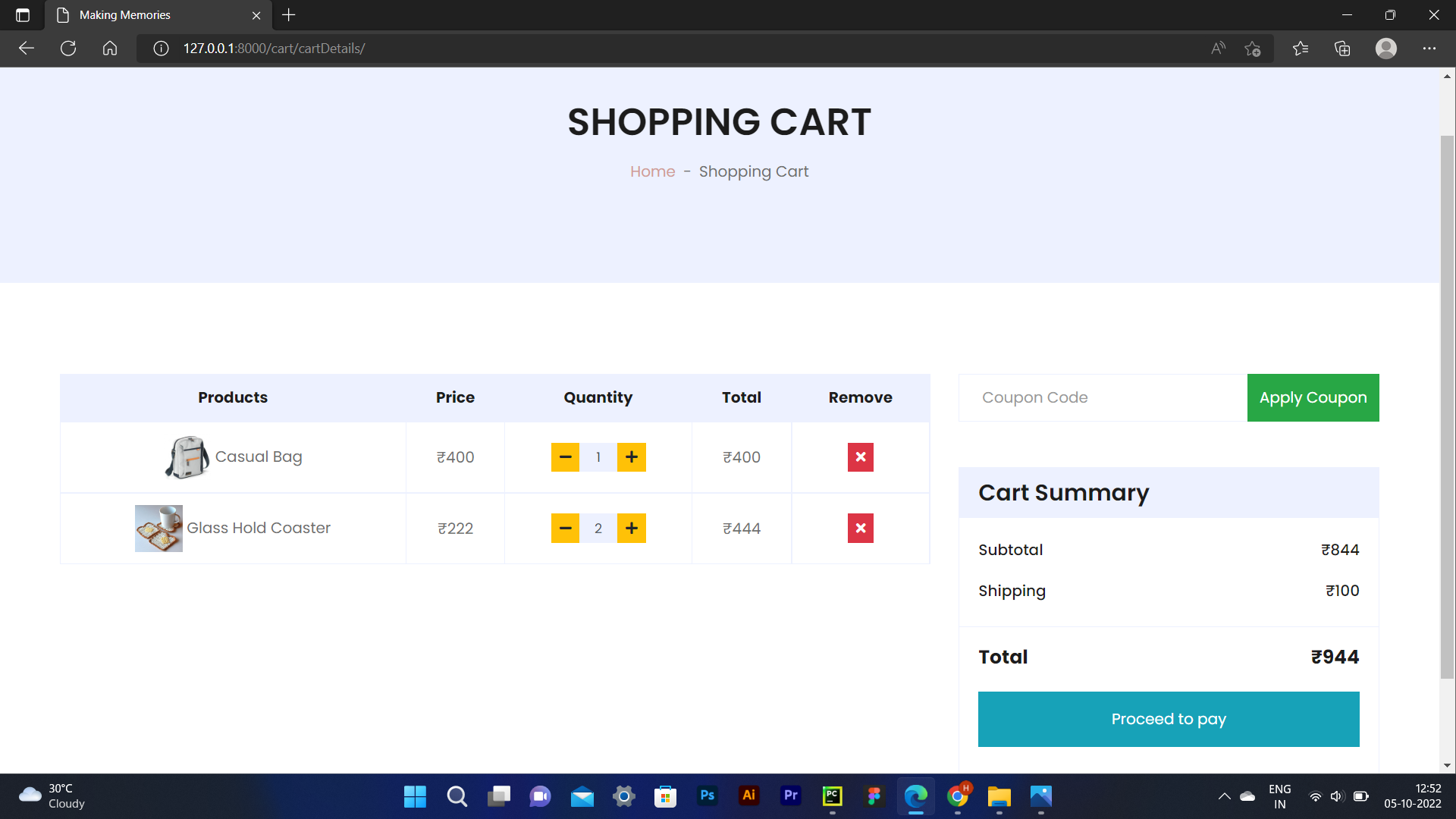Open browser Collections icon
Viewport: 1456px width, 819px height.
(x=1342, y=49)
